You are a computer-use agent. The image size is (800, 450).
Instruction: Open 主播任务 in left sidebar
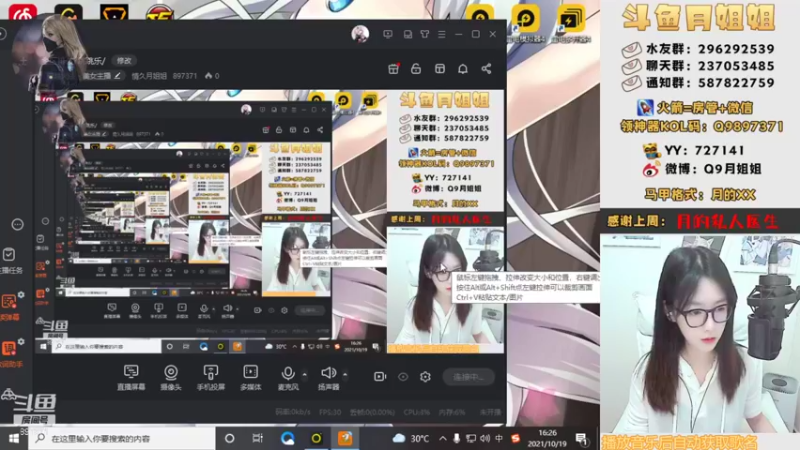pos(10,260)
